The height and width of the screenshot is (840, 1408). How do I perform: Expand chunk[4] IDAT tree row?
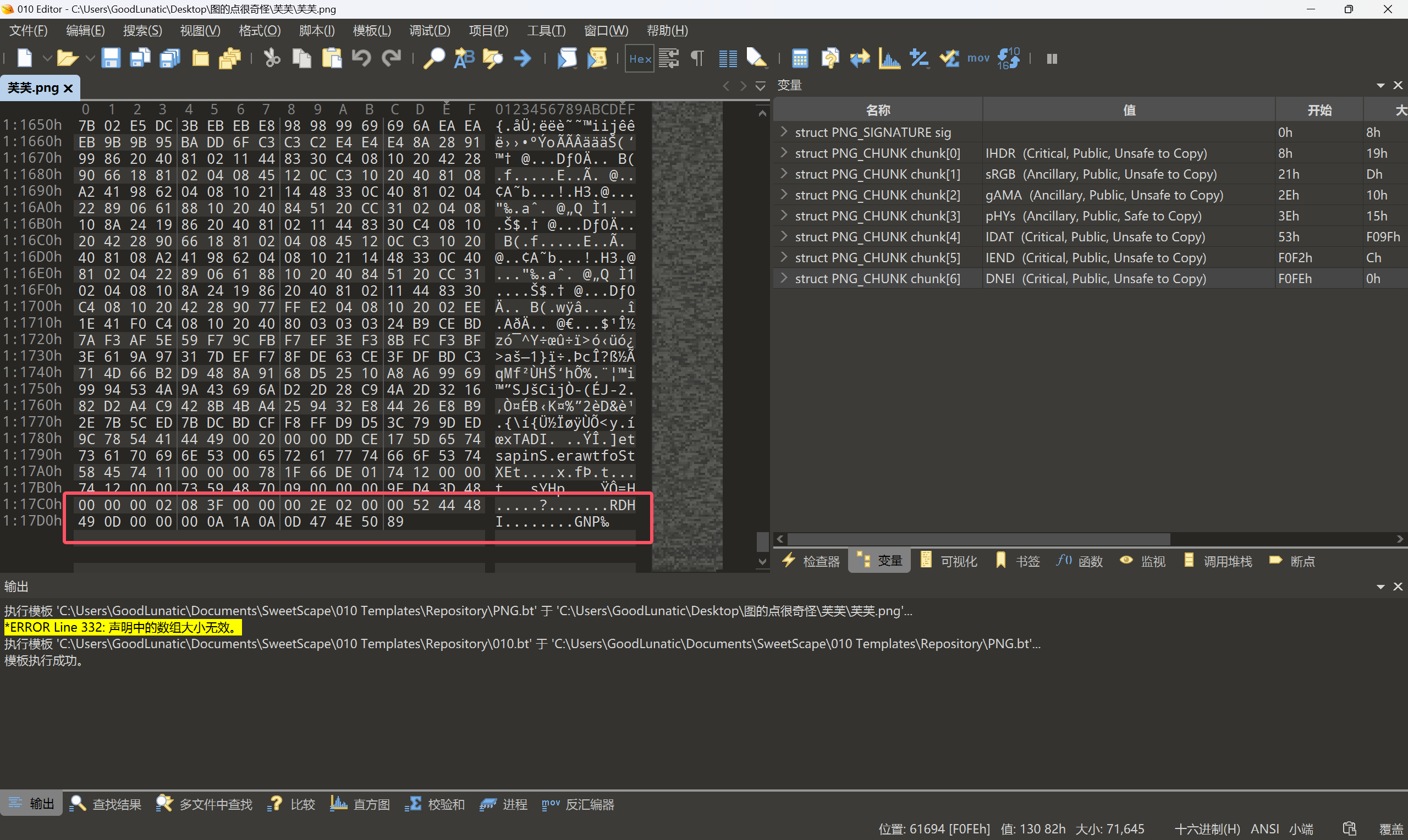pyautogui.click(x=784, y=236)
